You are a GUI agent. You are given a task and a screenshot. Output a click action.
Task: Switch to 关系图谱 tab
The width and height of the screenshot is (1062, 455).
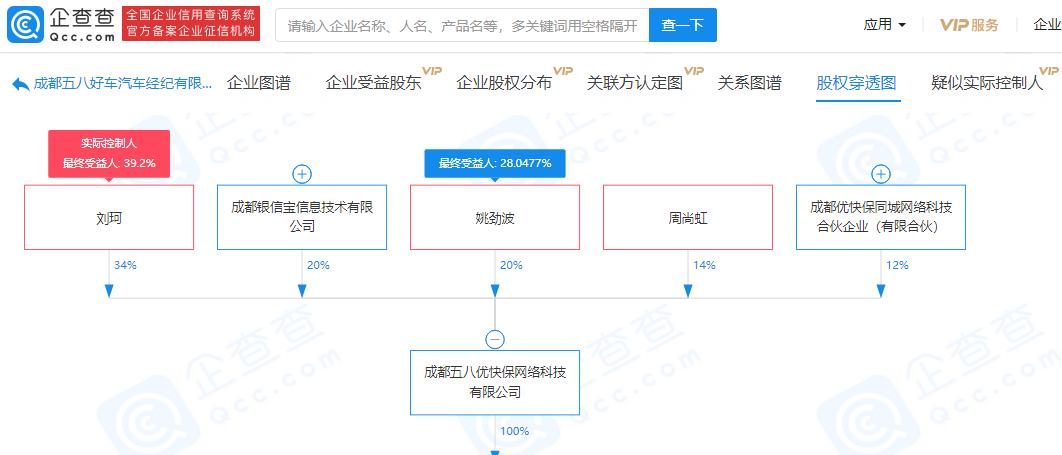[750, 83]
